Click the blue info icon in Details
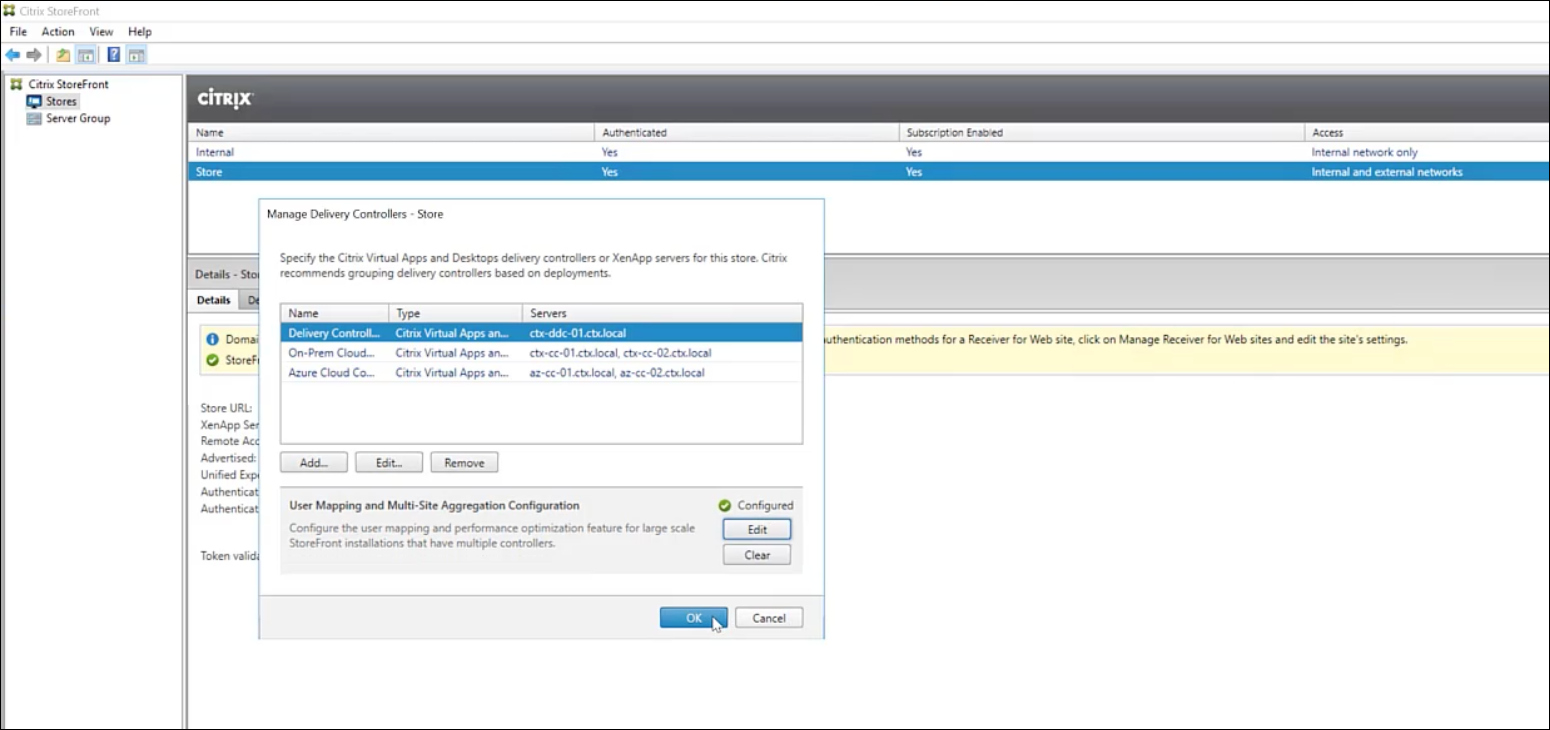This screenshot has width=1550, height=730. point(212,340)
